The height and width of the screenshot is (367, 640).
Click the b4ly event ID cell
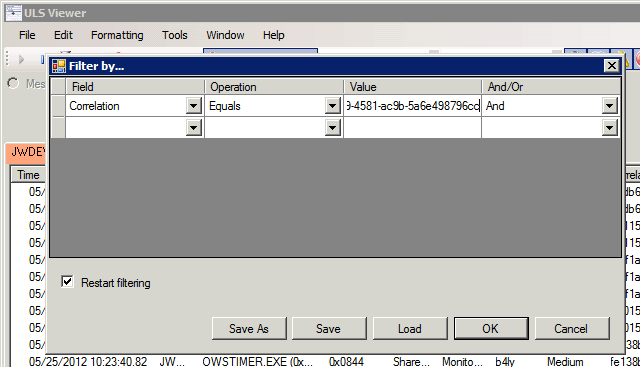pyautogui.click(x=505, y=362)
